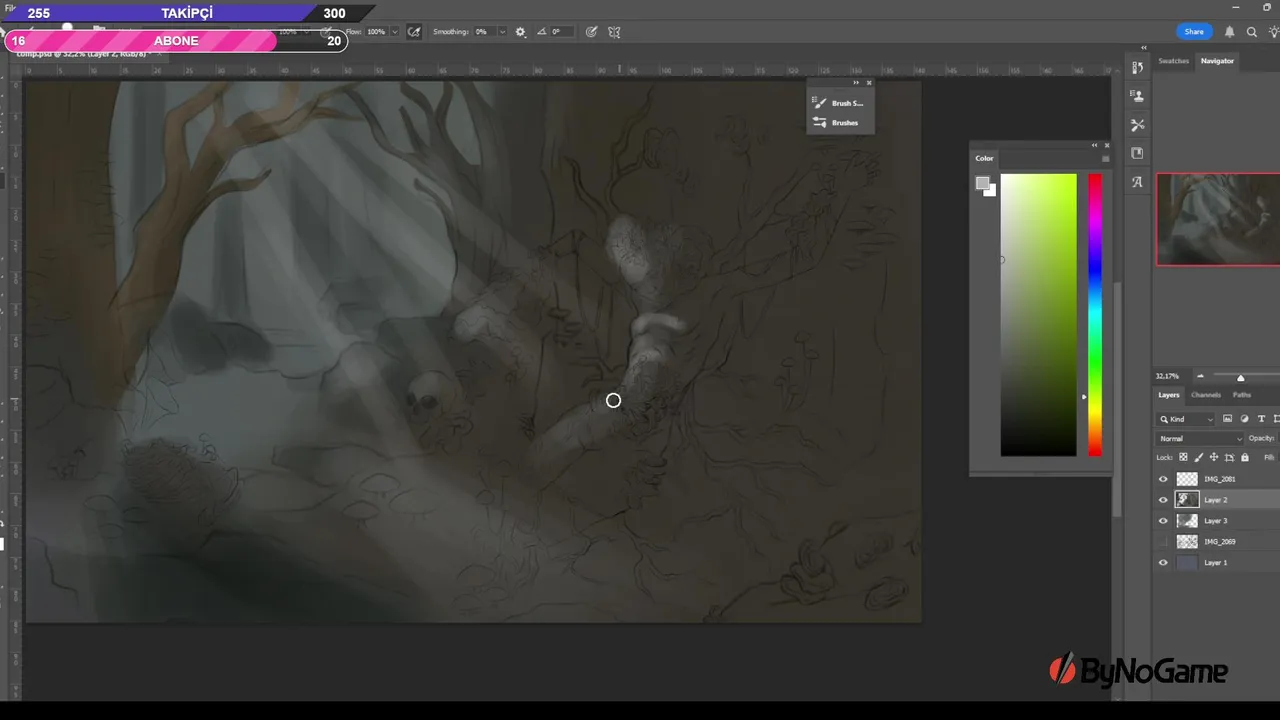Open smoothing options gear
Viewport: 1280px width, 720px height.
[x=520, y=32]
